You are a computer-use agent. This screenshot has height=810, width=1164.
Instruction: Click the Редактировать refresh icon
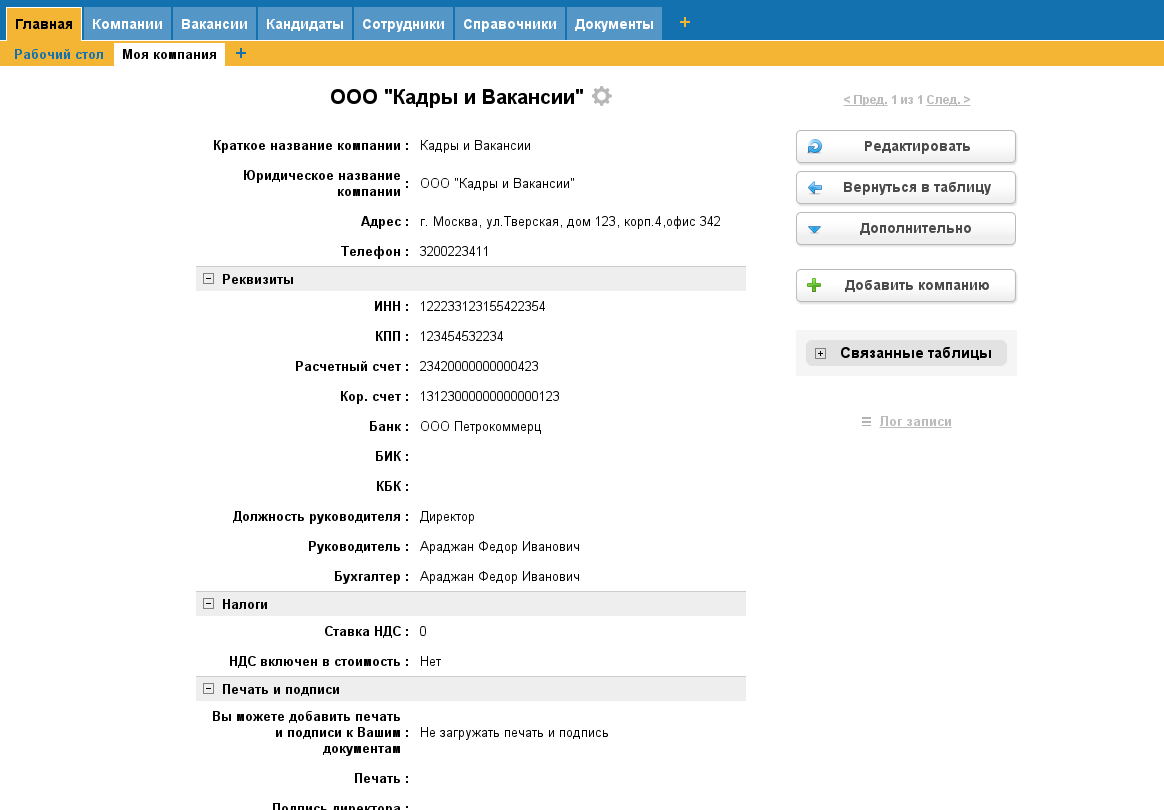(815, 147)
